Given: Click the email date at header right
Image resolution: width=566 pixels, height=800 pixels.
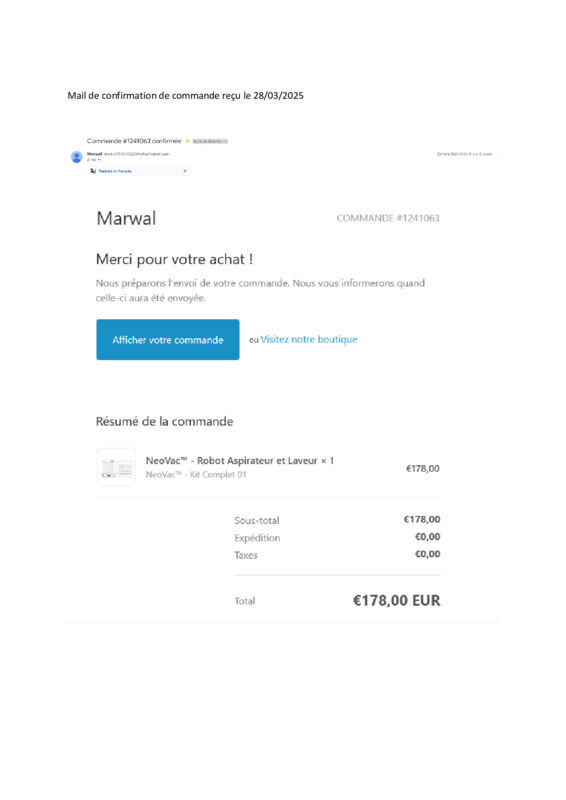Looking at the screenshot, I should pyautogui.click(x=464, y=154).
